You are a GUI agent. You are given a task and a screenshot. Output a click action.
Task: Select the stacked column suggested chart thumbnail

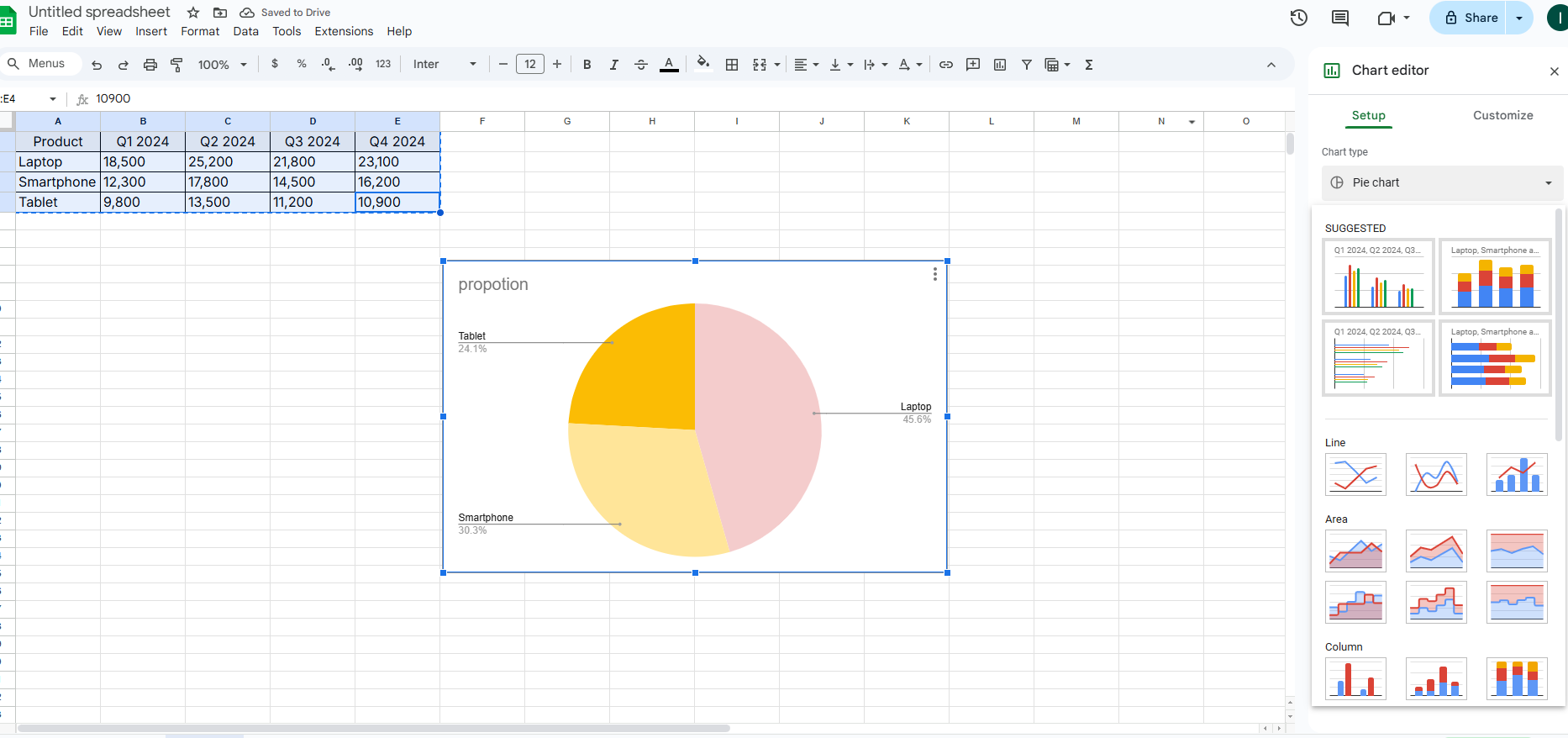[x=1494, y=277]
